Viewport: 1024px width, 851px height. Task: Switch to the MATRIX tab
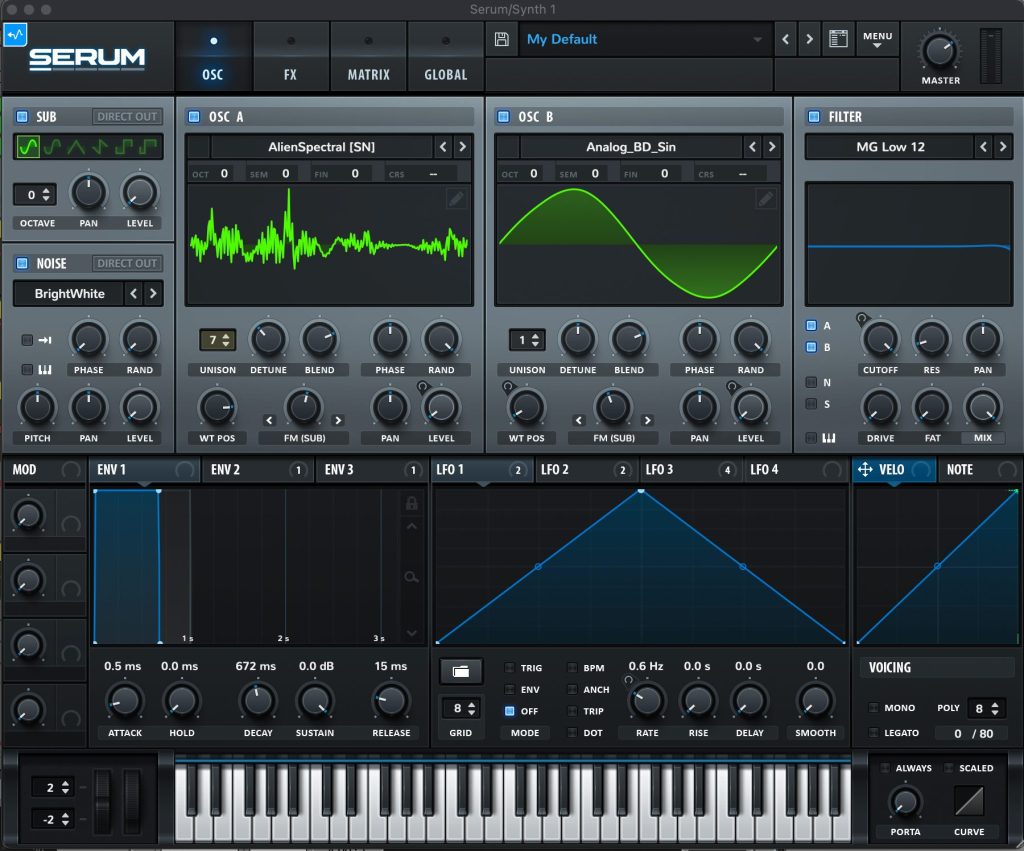(368, 59)
